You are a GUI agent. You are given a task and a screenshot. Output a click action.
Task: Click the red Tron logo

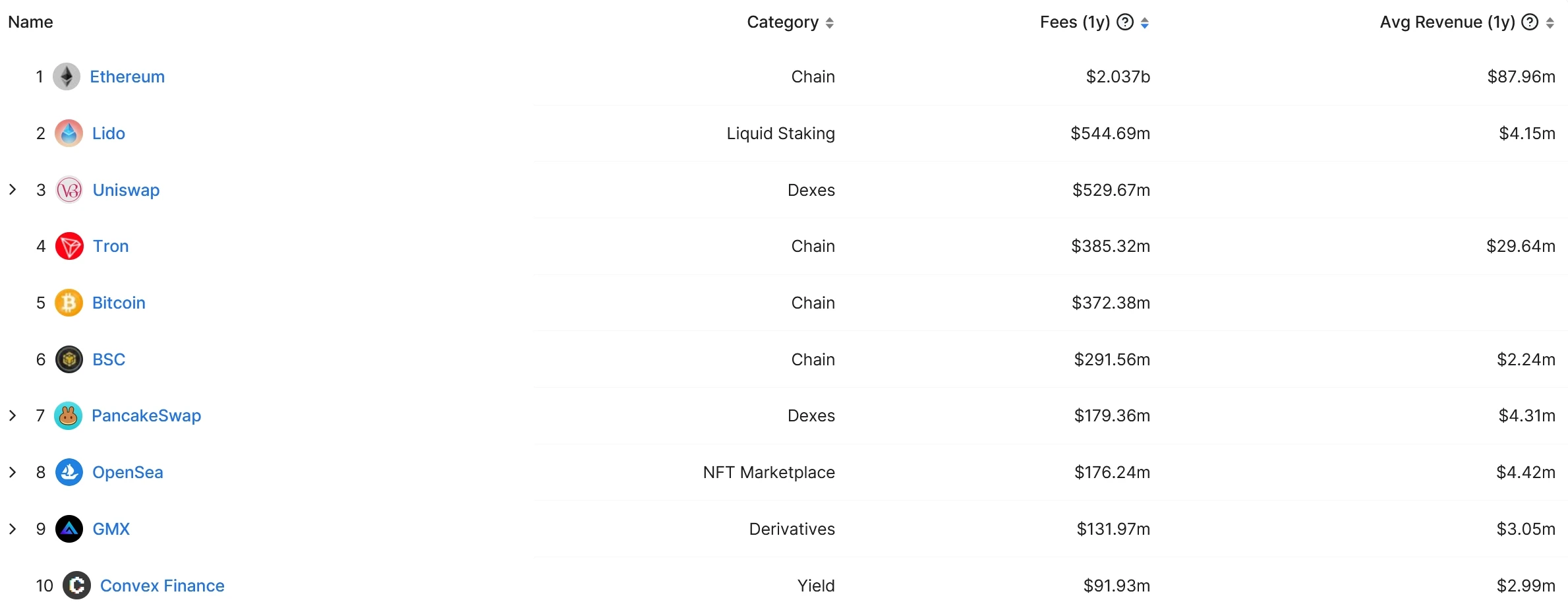pyautogui.click(x=69, y=247)
